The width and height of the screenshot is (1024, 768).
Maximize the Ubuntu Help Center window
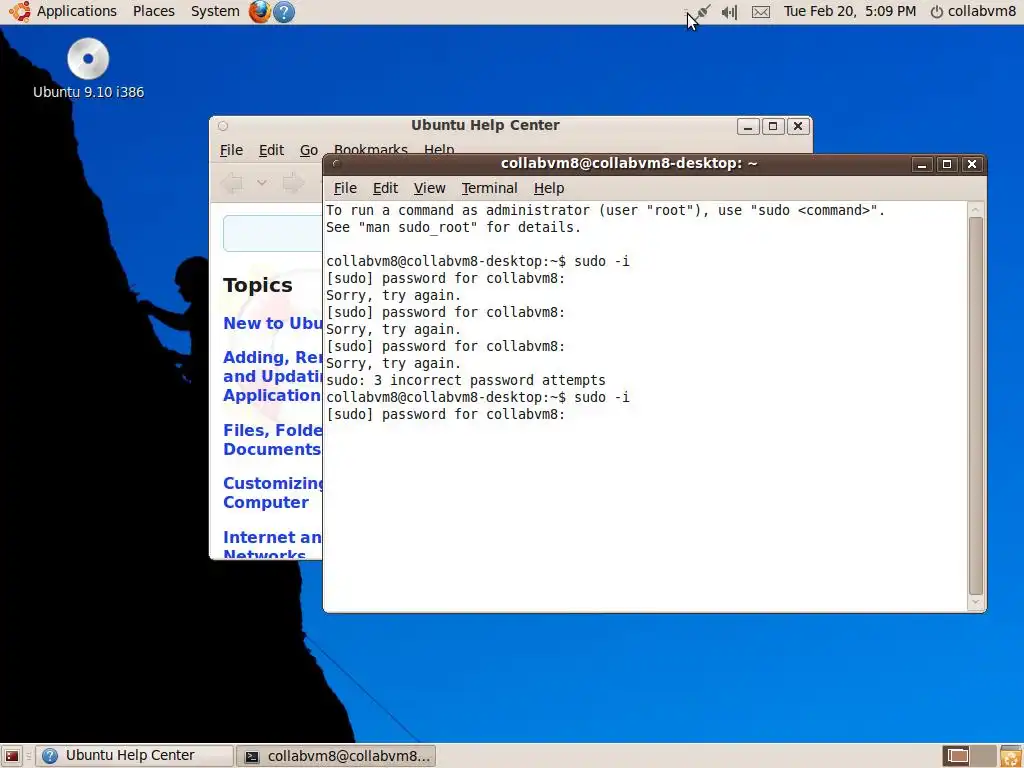pos(773,126)
